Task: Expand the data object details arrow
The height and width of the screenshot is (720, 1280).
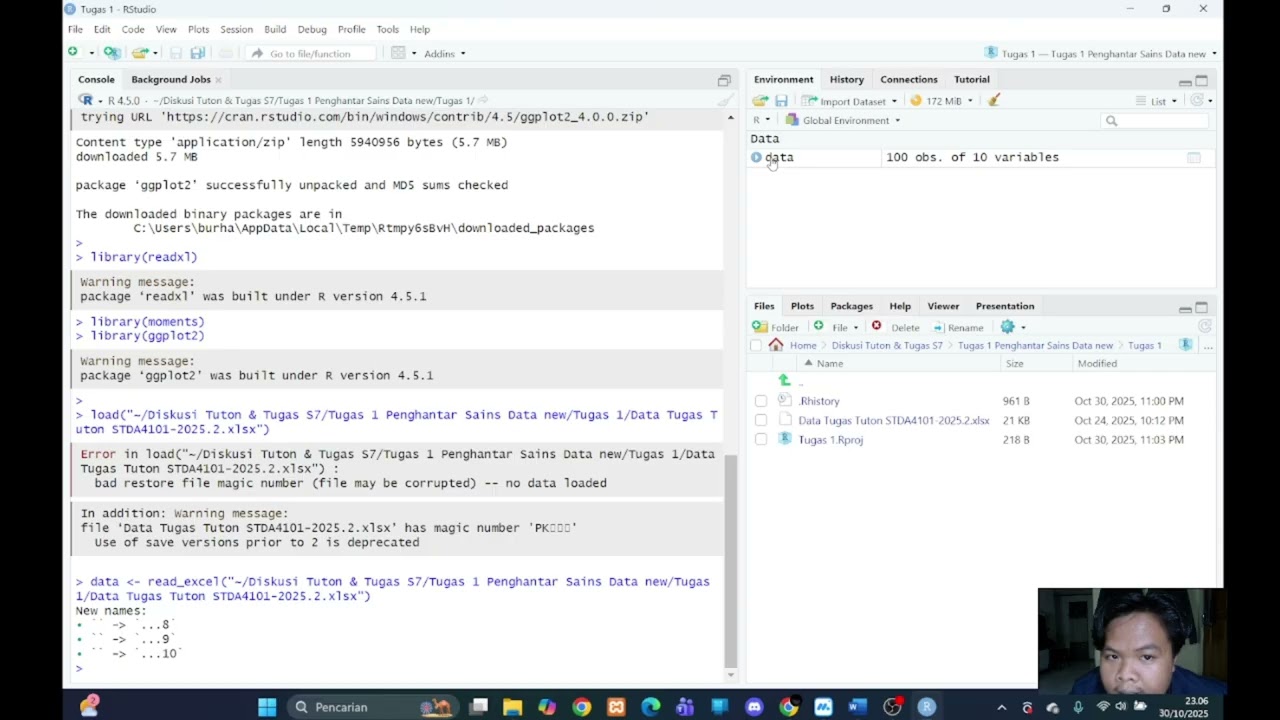Action: pos(756,157)
